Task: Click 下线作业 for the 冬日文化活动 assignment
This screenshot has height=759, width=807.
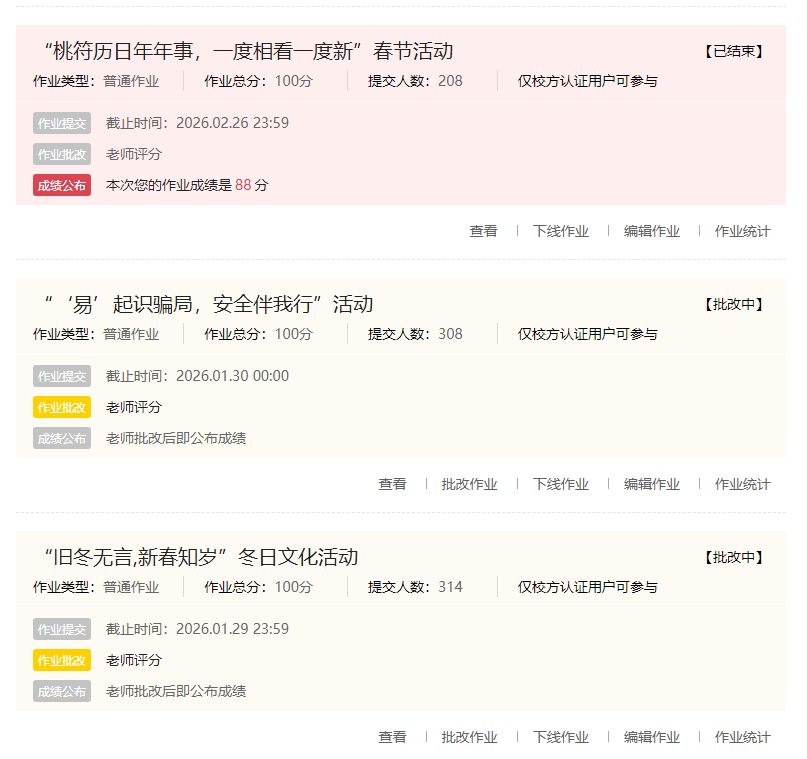Action: 560,737
